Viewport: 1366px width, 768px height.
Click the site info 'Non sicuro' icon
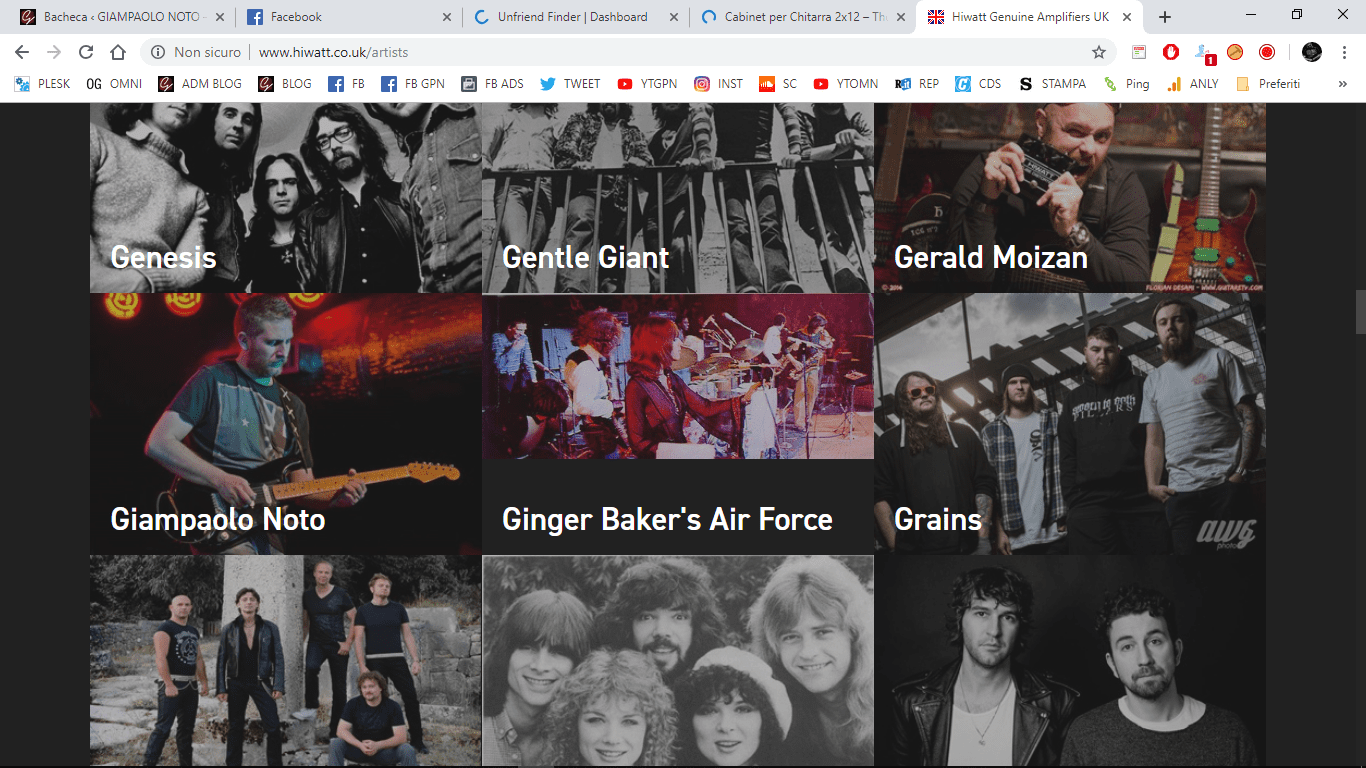[x=158, y=52]
